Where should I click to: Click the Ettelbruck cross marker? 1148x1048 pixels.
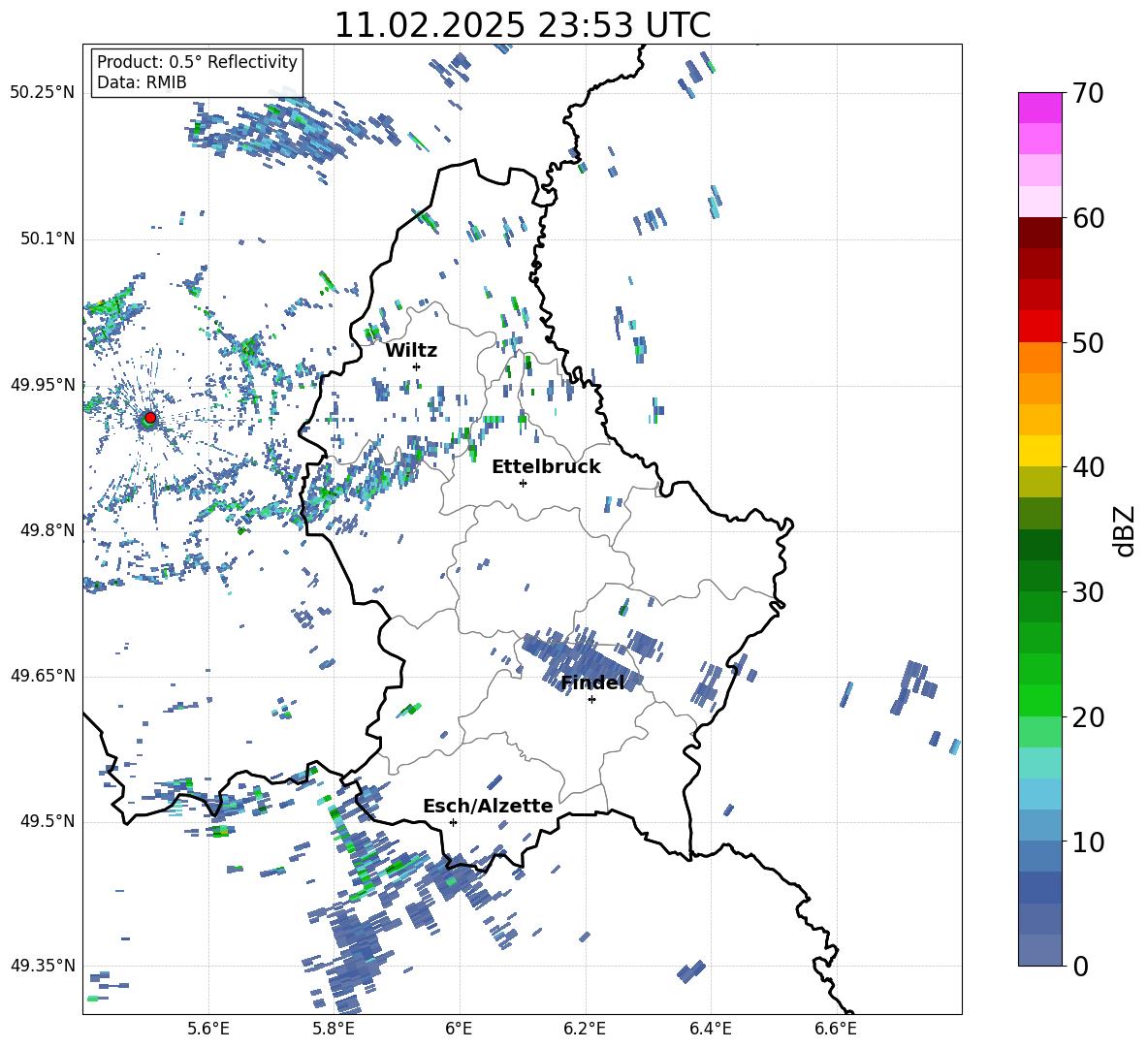pos(523,483)
